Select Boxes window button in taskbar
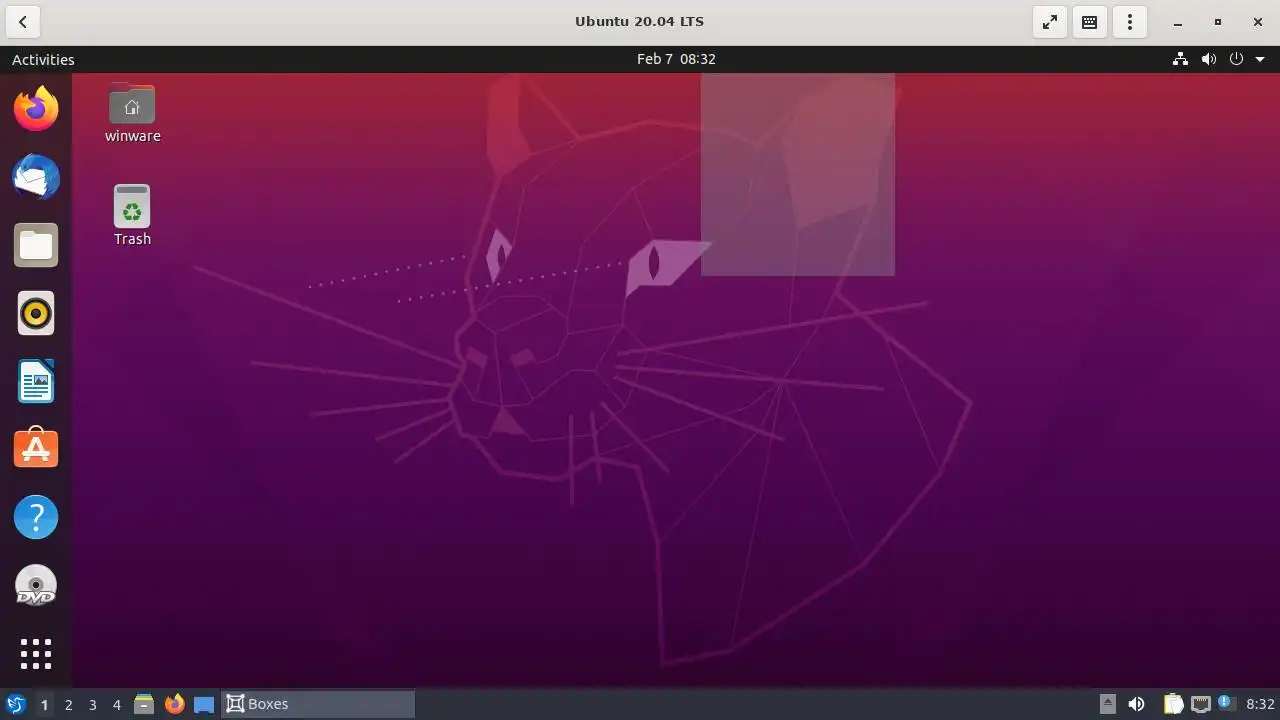1280x720 pixels. (x=318, y=704)
